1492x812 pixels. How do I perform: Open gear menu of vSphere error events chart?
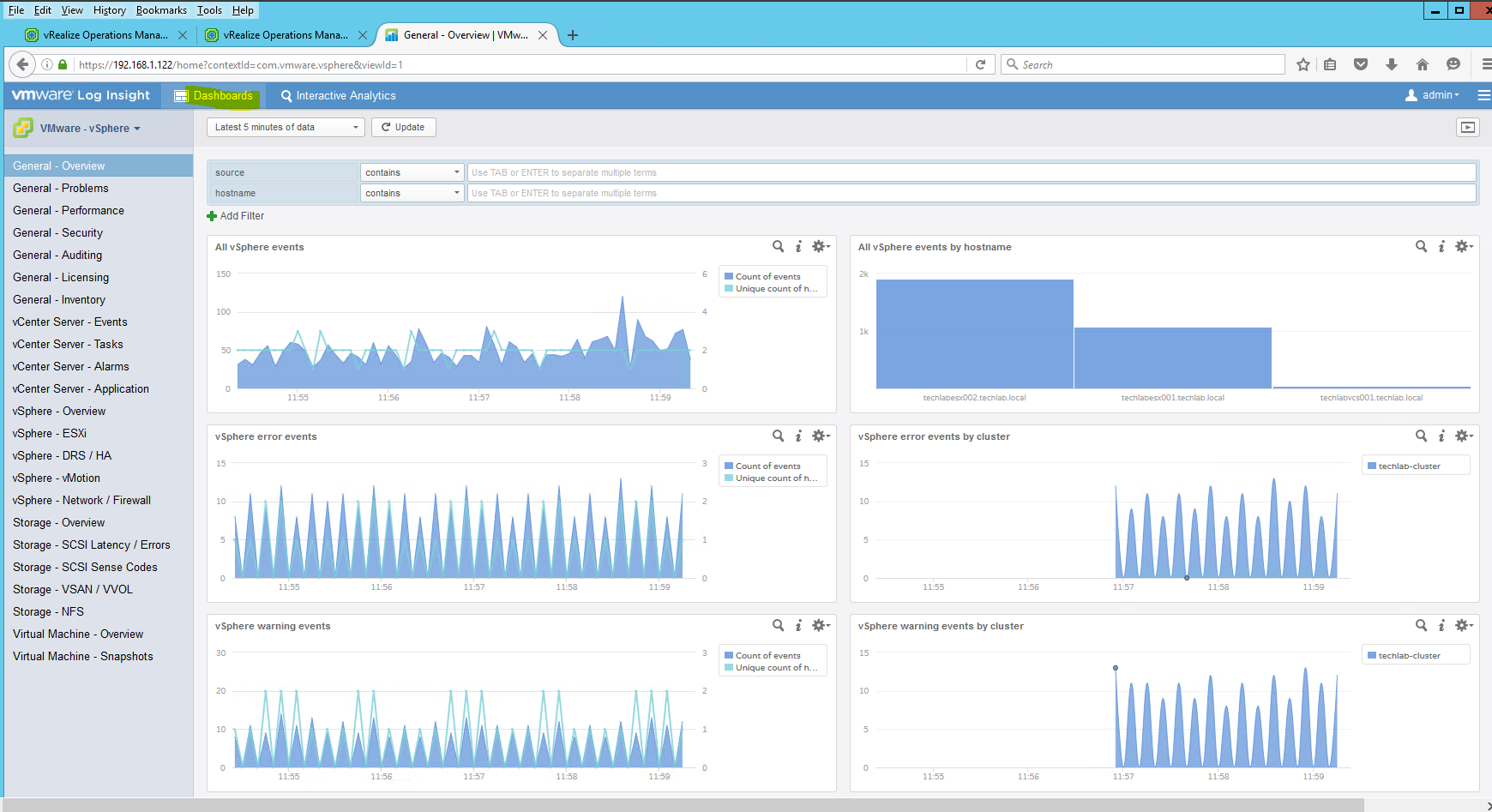[x=821, y=436]
